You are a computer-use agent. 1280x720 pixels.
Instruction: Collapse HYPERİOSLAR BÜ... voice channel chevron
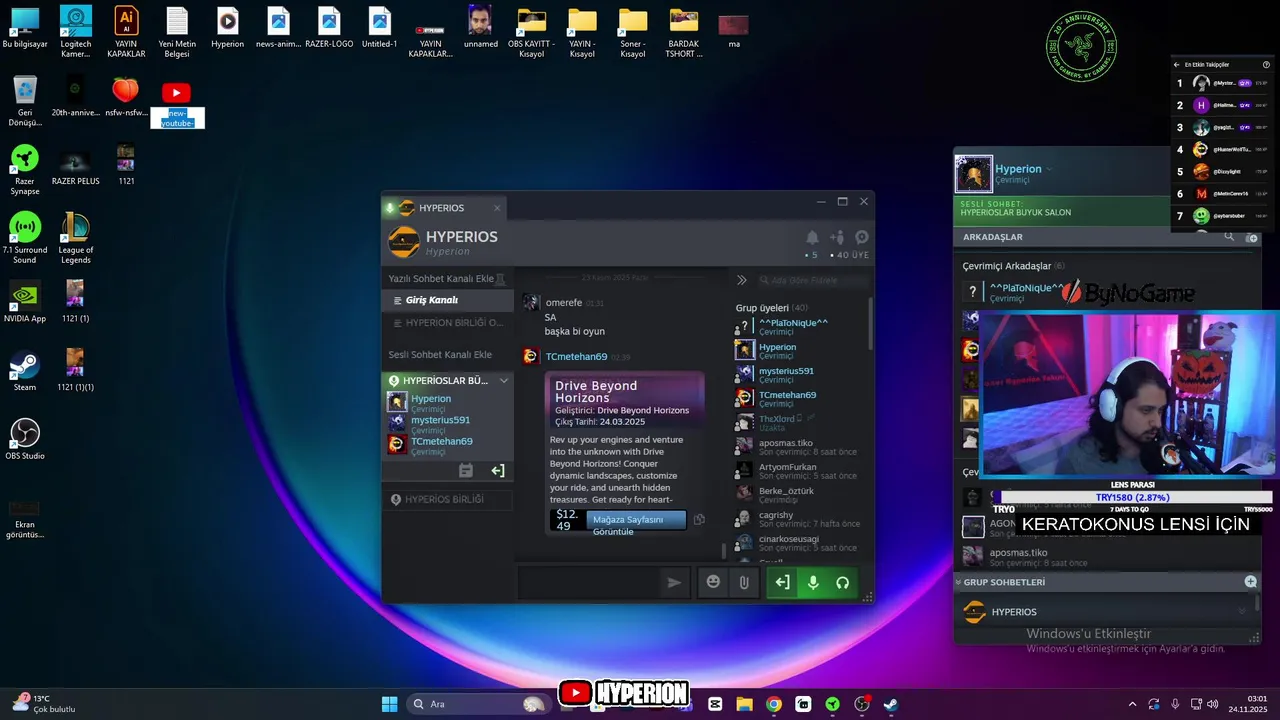click(x=504, y=381)
